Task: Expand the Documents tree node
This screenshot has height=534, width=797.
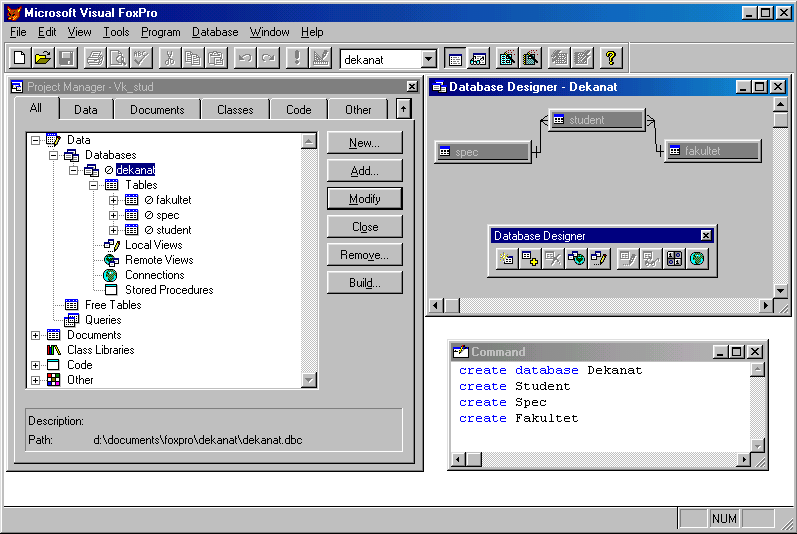Action: click(35, 335)
